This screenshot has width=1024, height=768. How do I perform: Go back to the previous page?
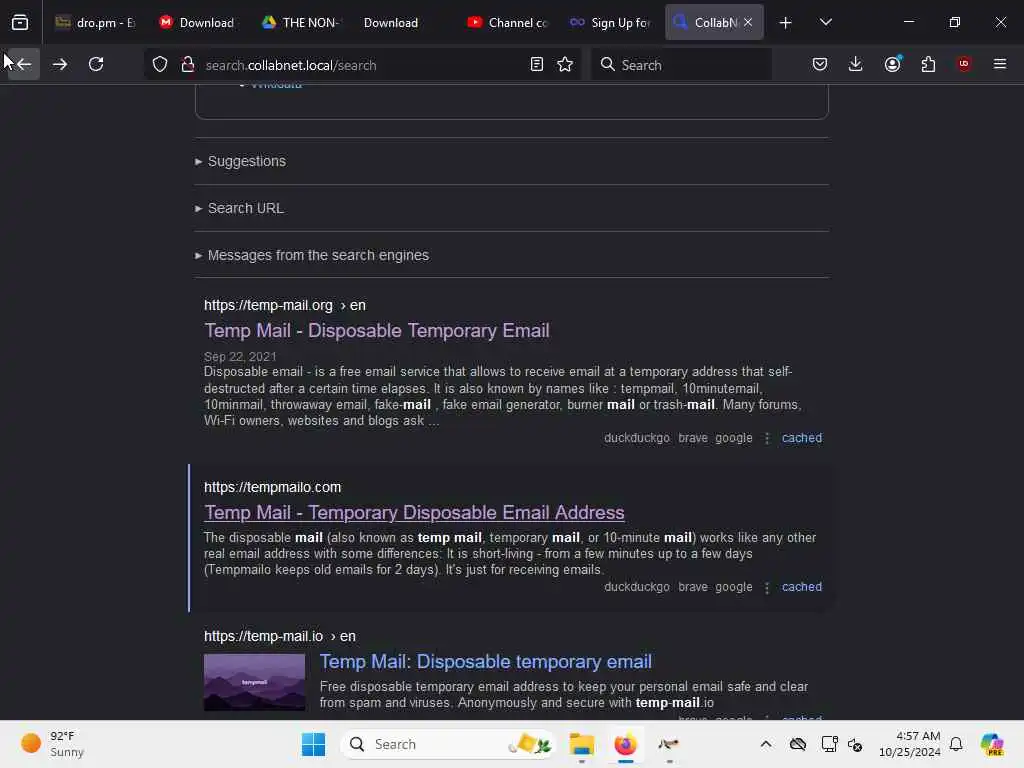click(x=24, y=64)
